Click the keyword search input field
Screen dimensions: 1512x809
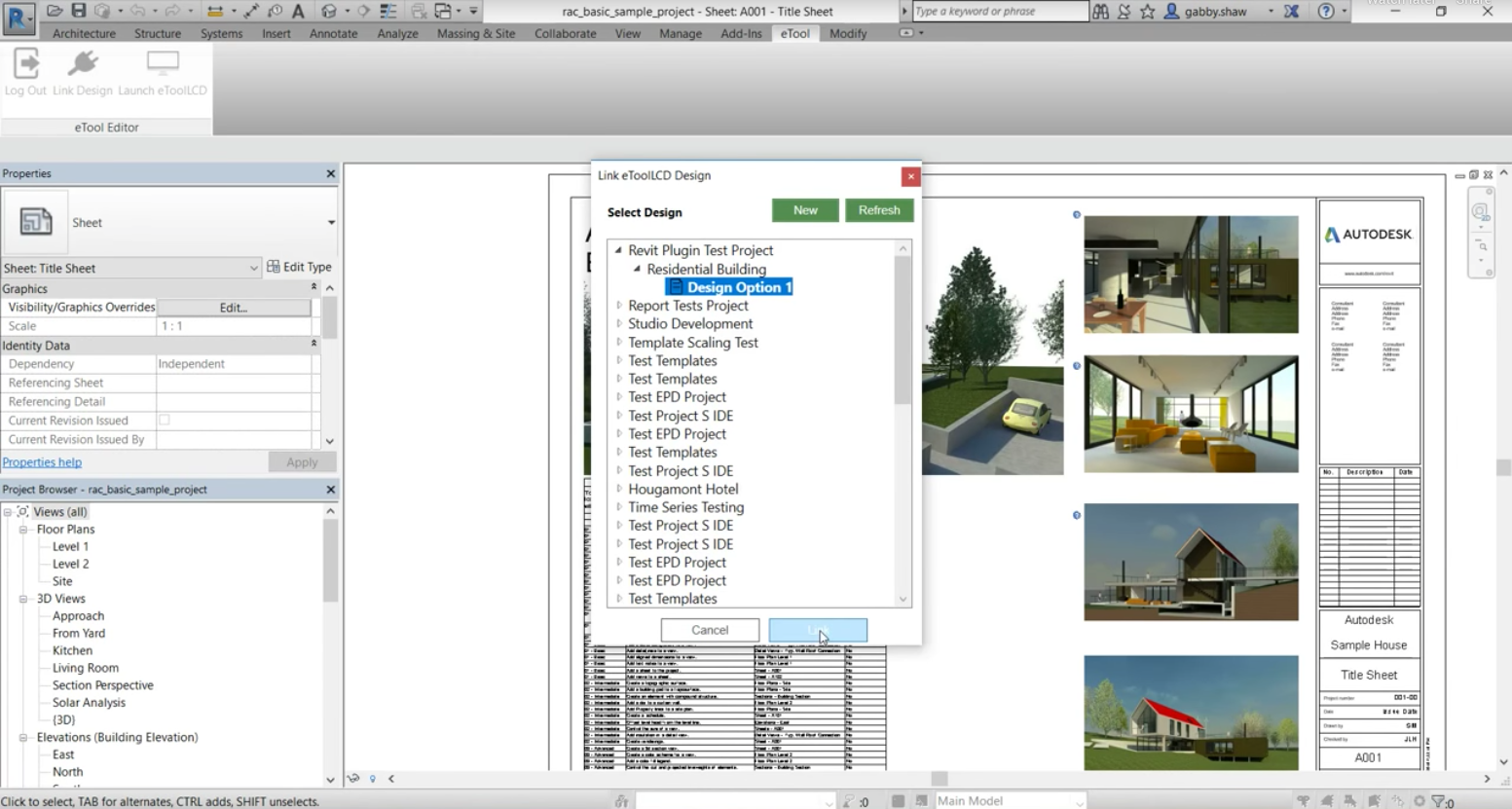[999, 12]
